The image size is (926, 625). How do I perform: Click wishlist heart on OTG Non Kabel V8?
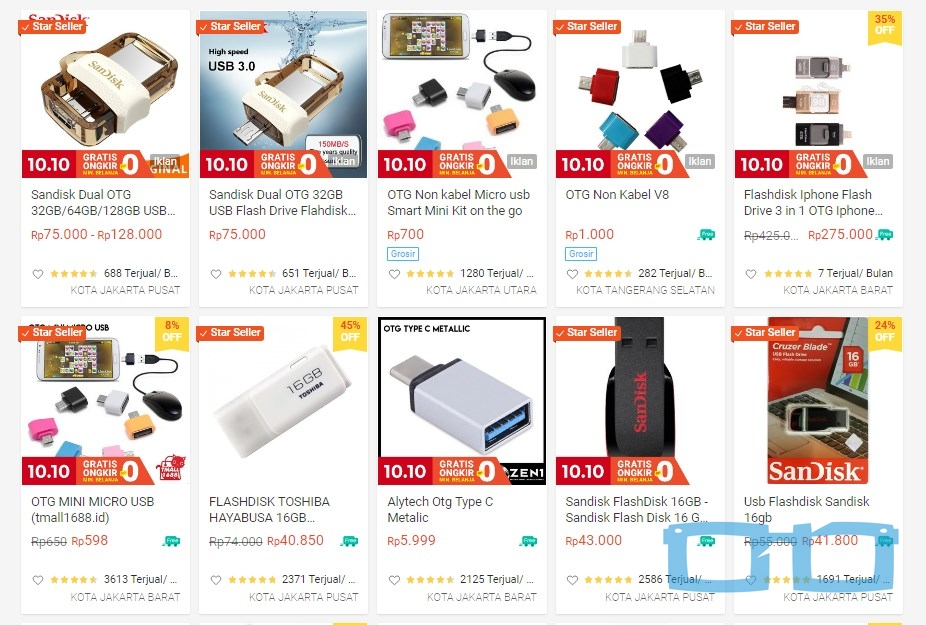(572, 274)
